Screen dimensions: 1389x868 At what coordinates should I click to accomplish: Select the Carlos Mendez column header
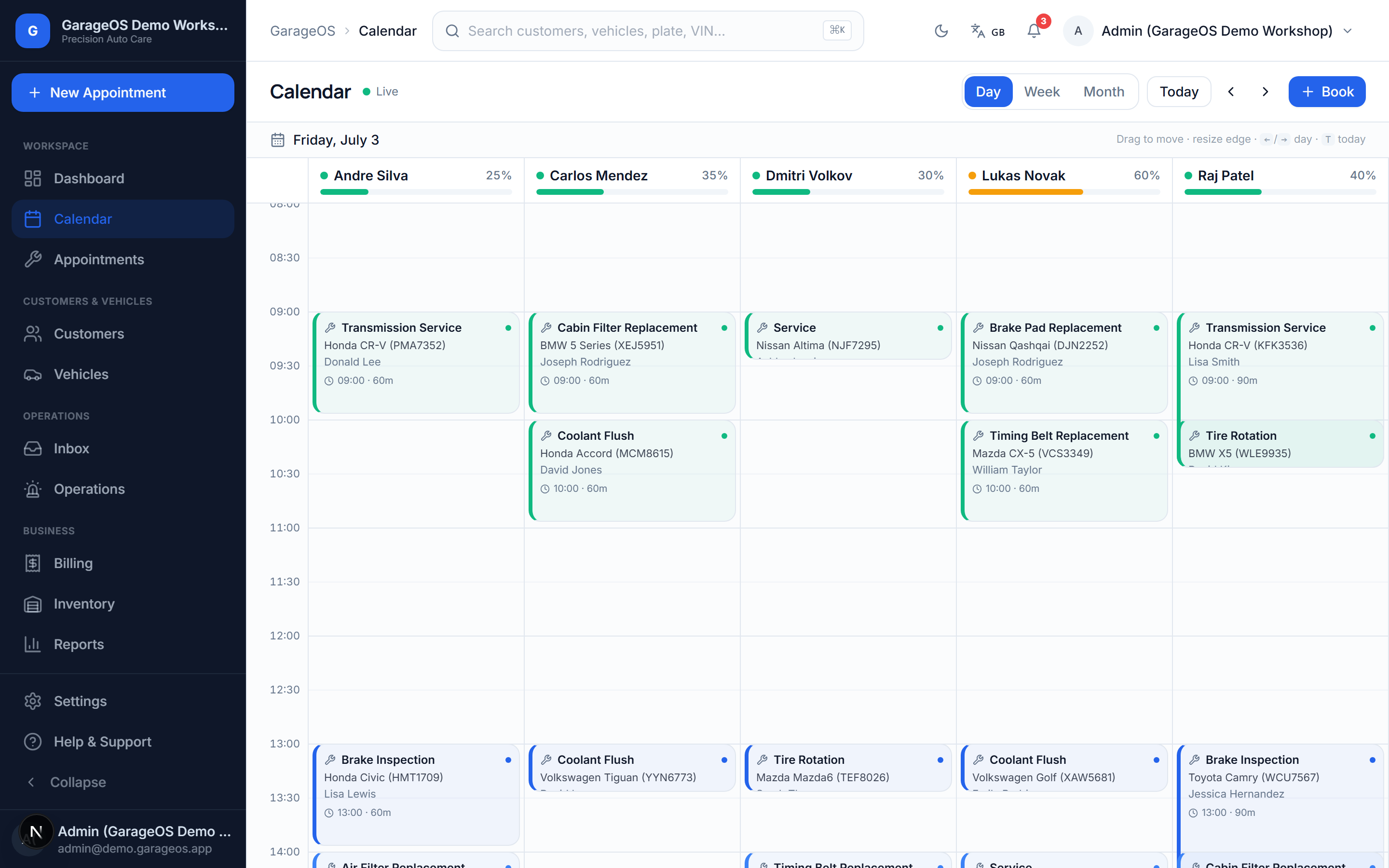[x=632, y=180]
